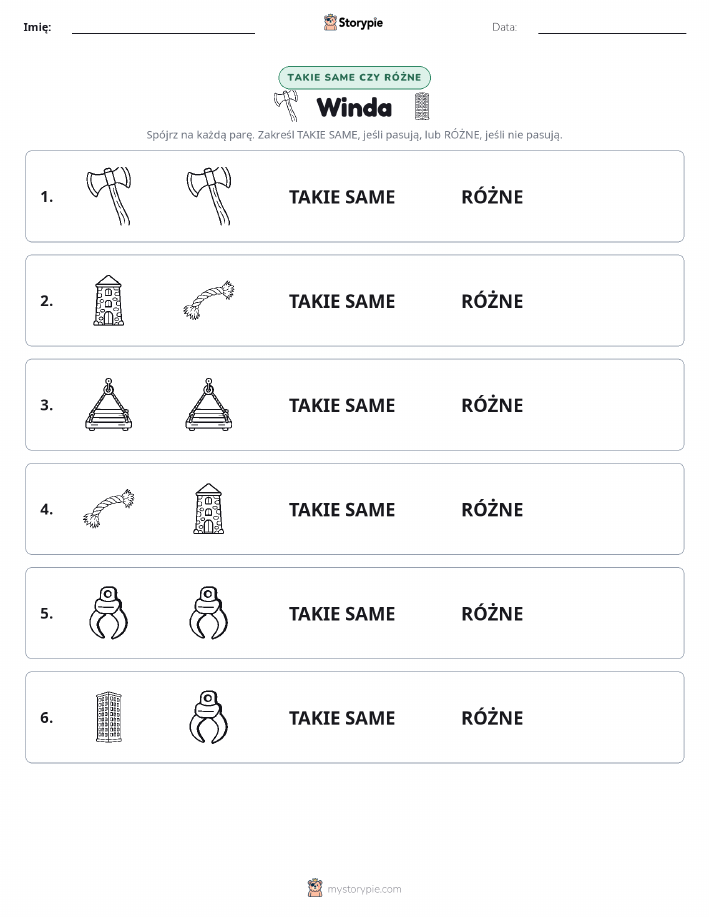Viewport: 709px width, 917px height.
Task: Click the left axe in row 1
Action: (109, 196)
